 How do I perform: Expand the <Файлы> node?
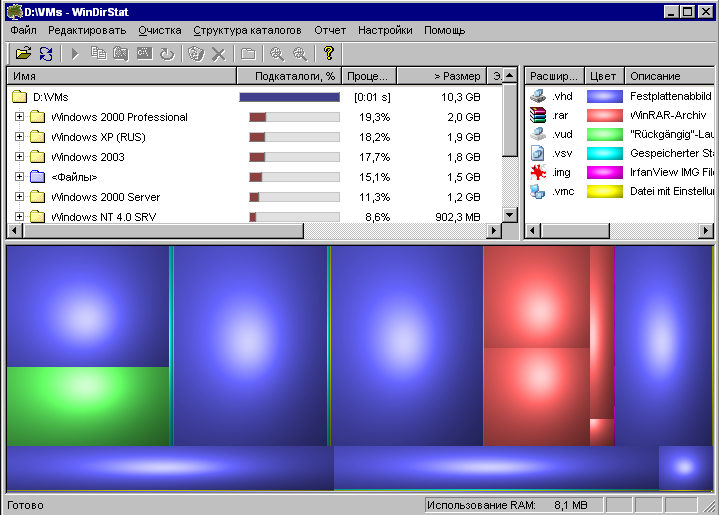point(19,177)
